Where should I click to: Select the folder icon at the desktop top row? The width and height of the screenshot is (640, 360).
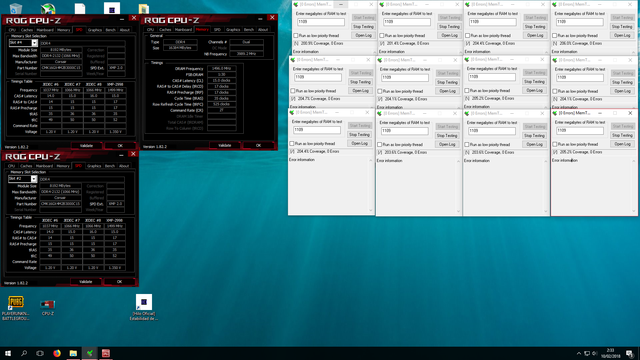[x=144, y=9]
